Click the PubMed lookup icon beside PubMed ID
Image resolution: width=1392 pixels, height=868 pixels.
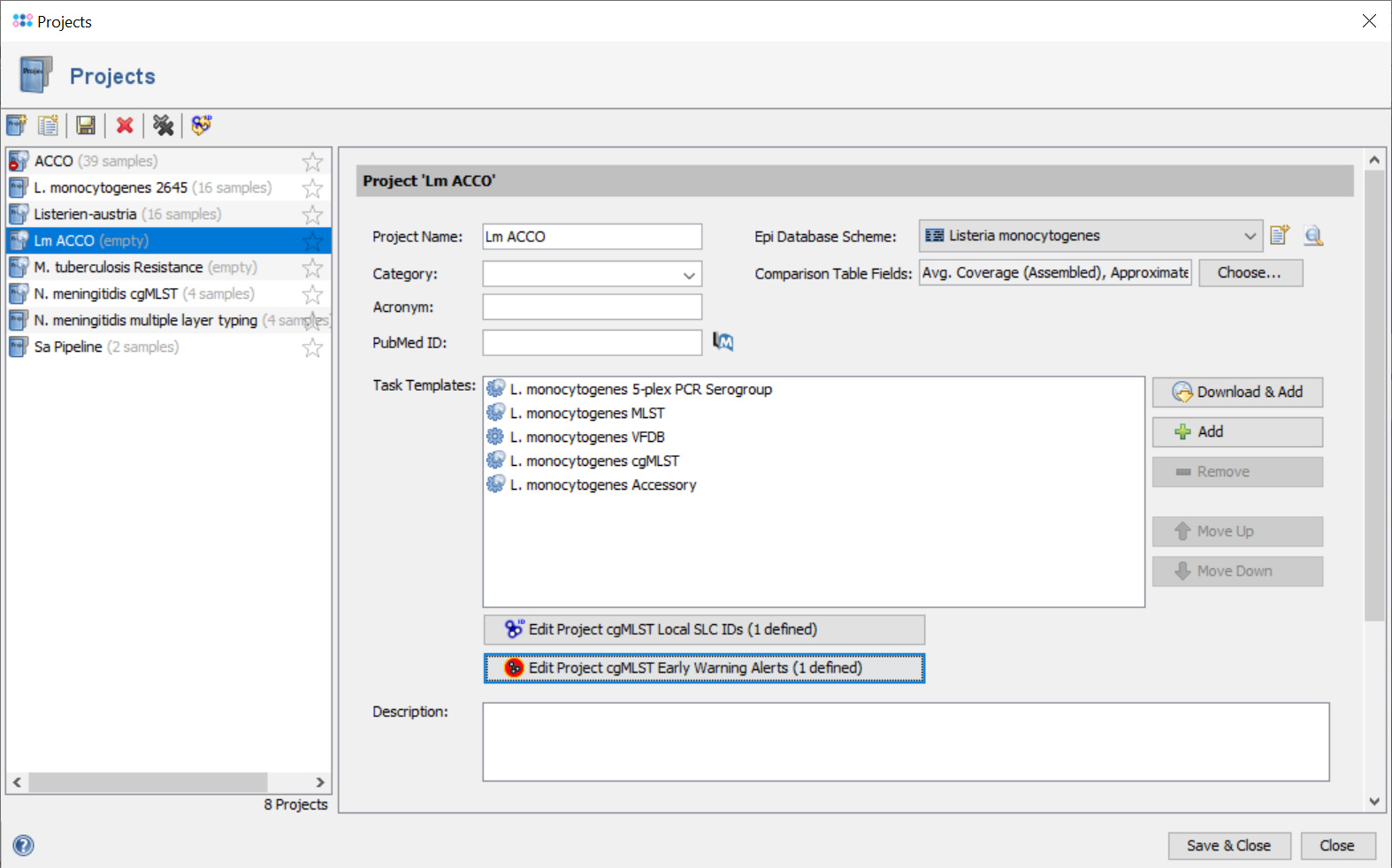pos(723,342)
